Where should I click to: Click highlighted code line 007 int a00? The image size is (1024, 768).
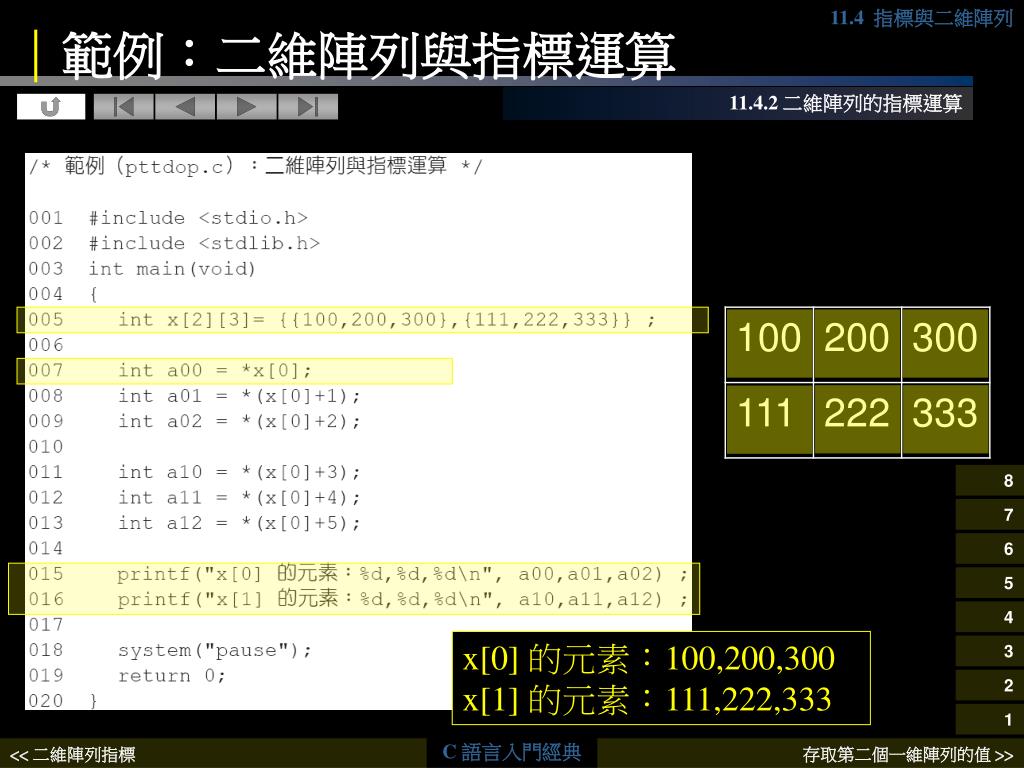click(x=235, y=371)
